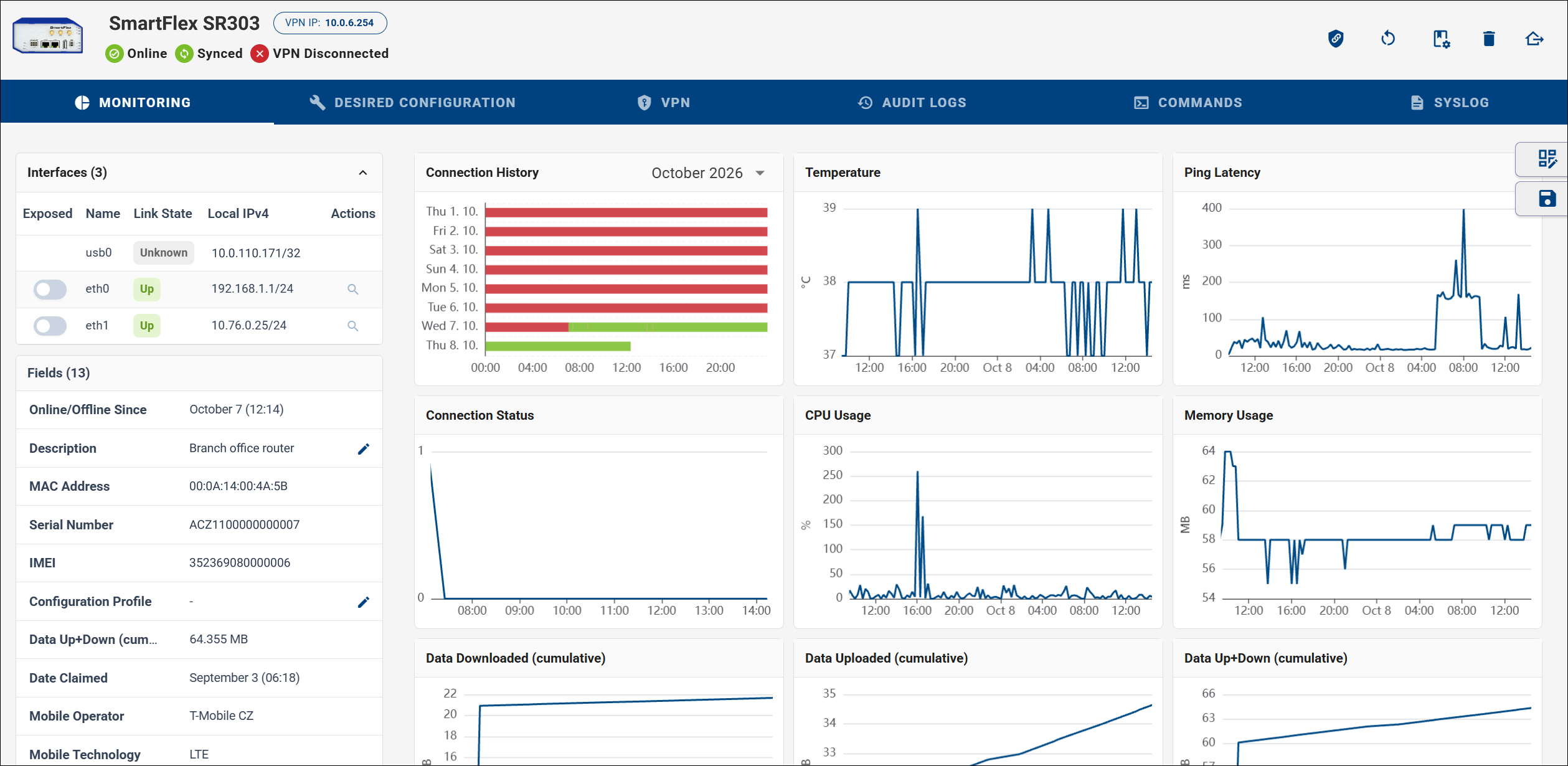Click the IMEI value 352369080000006

240,563
